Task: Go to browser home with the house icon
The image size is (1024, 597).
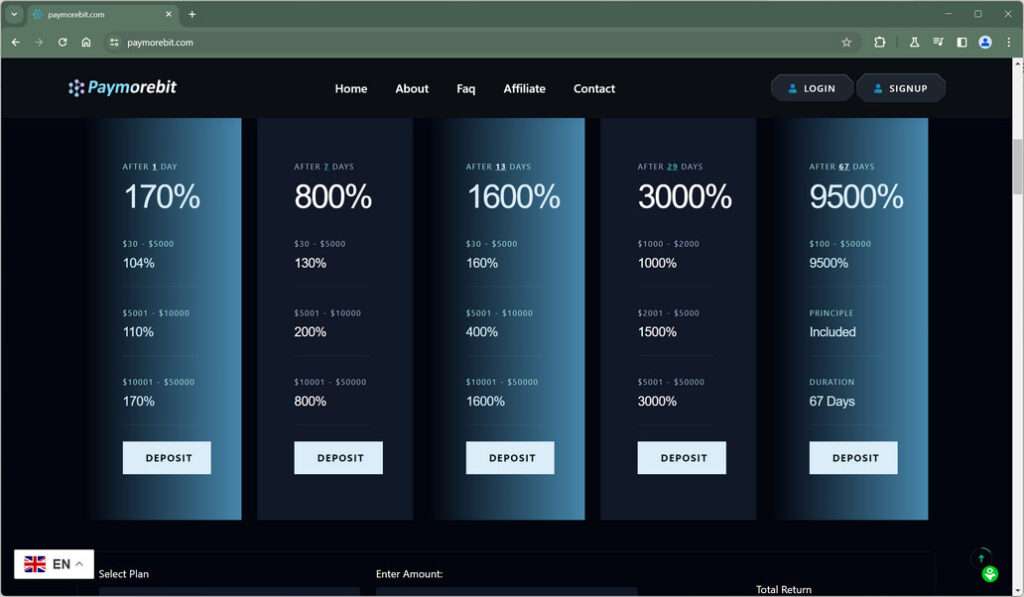Action: (x=86, y=42)
